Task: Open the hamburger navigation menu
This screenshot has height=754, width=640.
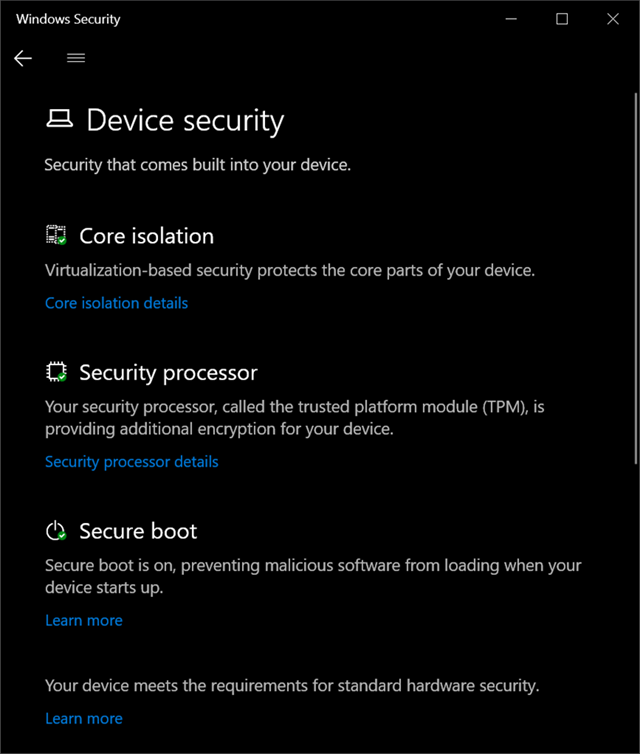Action: click(x=76, y=58)
